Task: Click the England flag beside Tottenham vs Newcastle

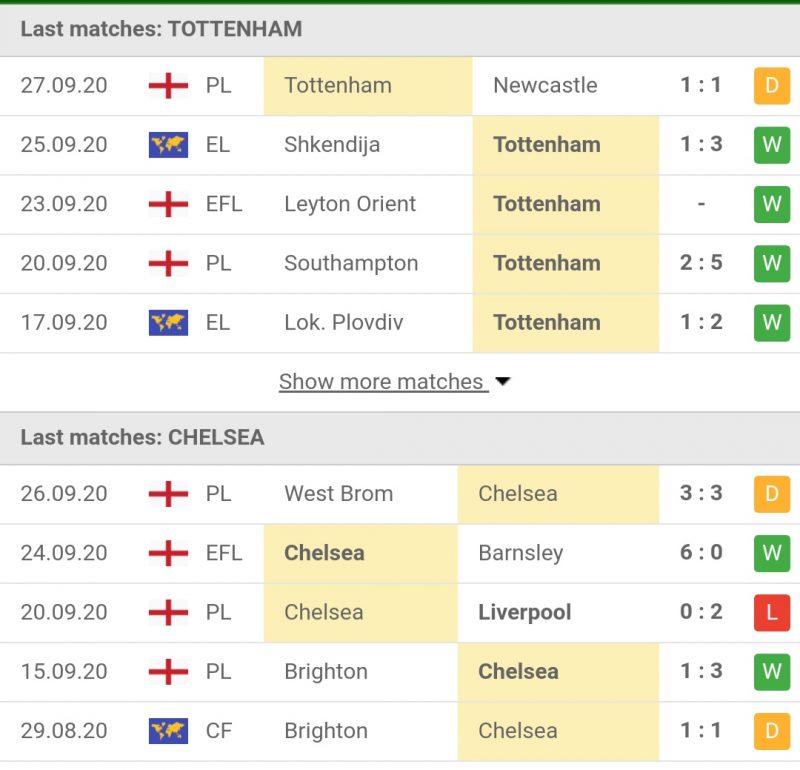Action: click(x=168, y=86)
